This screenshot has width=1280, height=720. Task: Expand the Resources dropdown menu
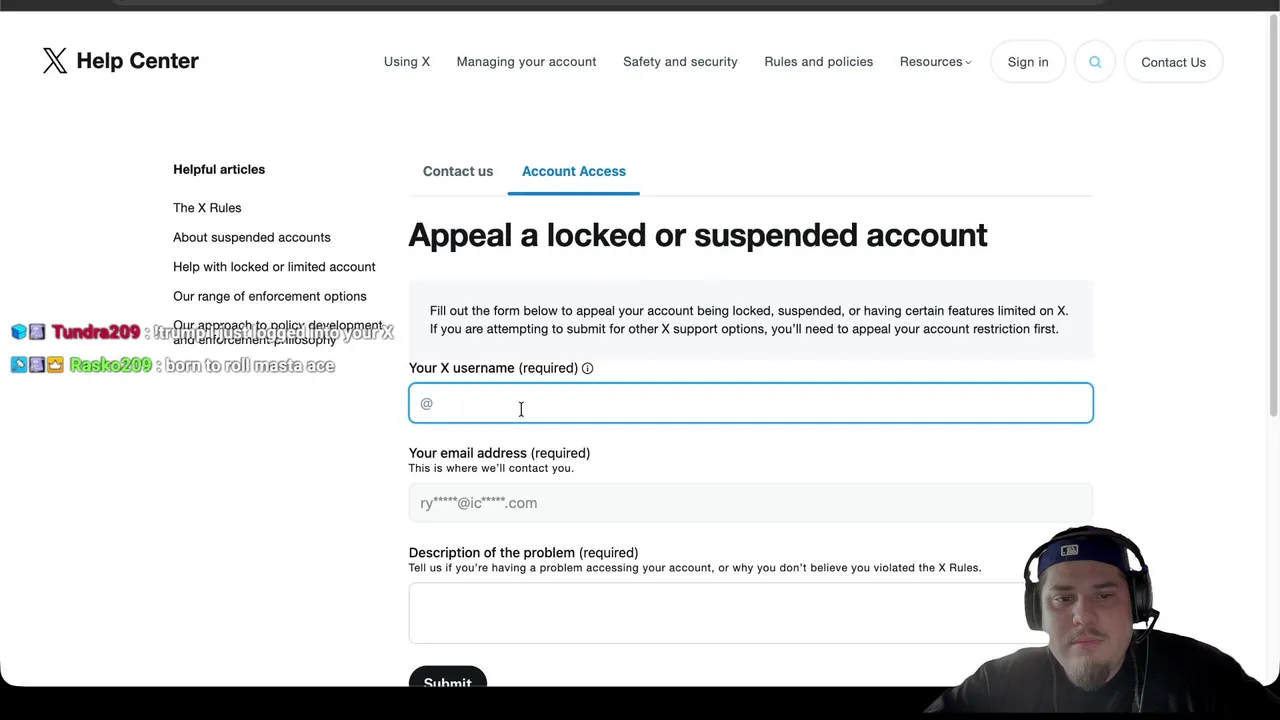[x=935, y=62]
